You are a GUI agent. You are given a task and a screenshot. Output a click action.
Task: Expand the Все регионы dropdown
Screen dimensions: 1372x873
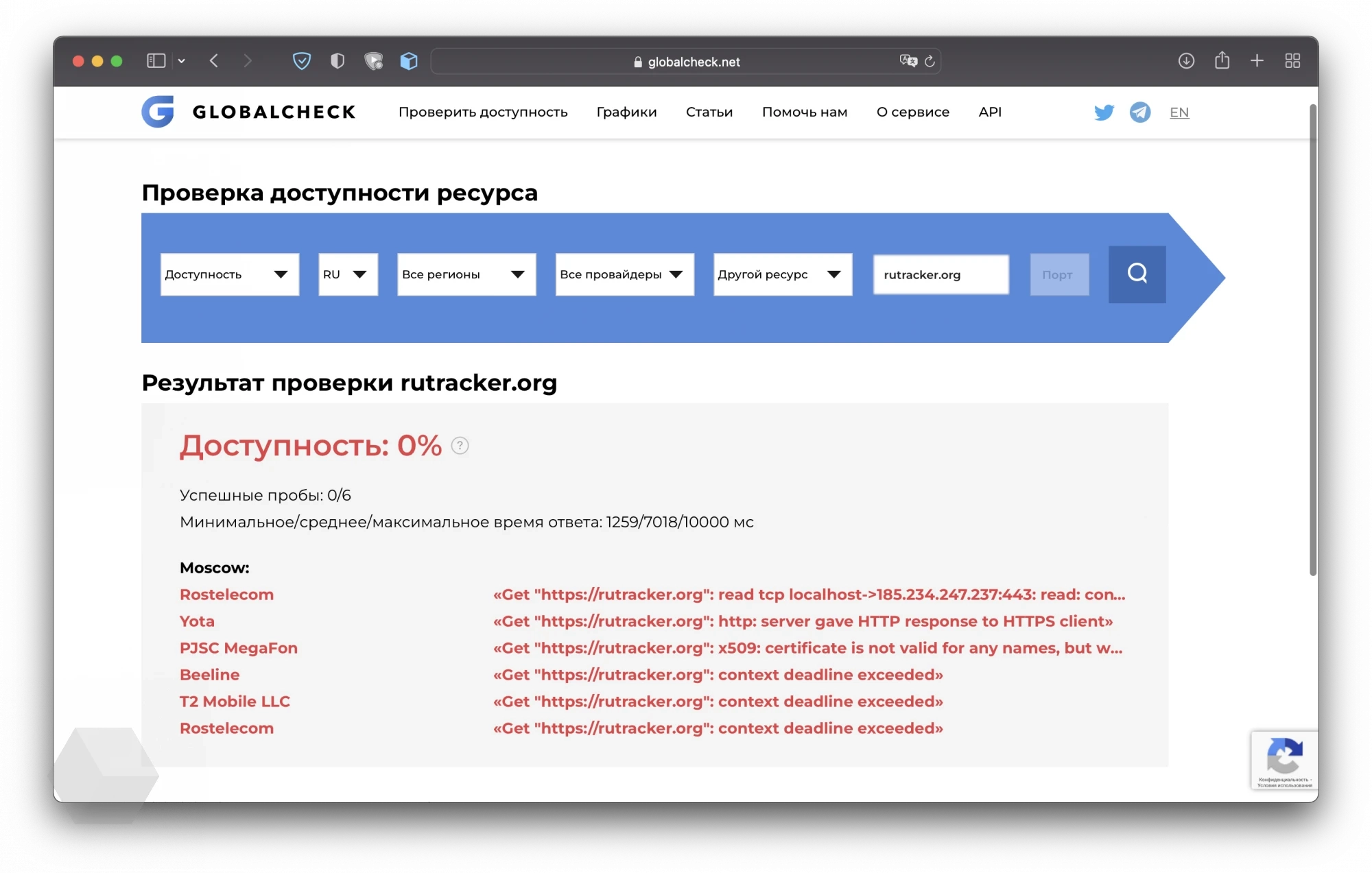(466, 274)
